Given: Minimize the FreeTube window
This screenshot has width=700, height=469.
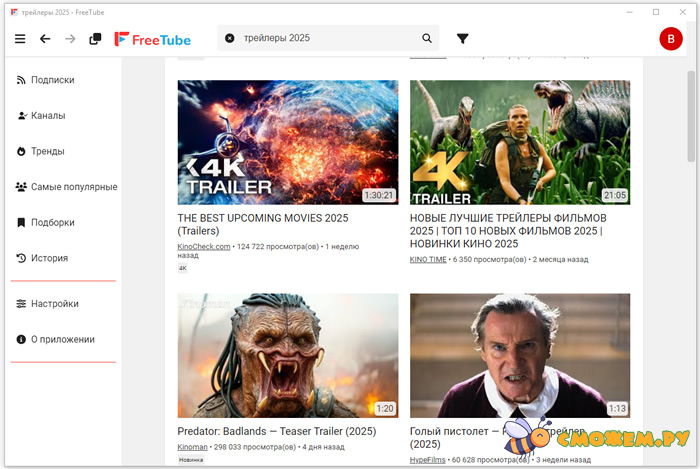Looking at the screenshot, I should pos(629,12).
